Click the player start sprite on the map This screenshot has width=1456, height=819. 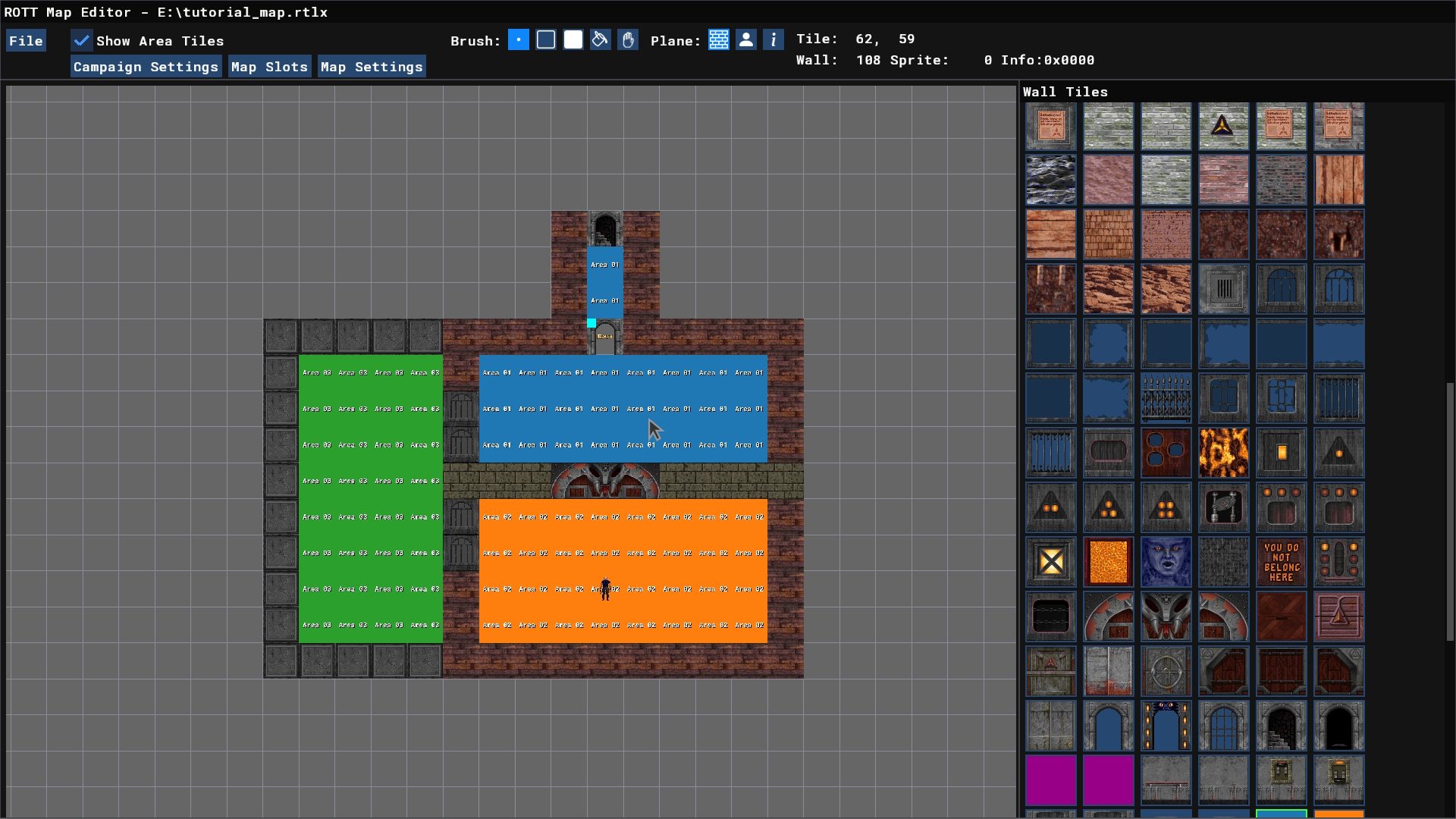coord(605,589)
